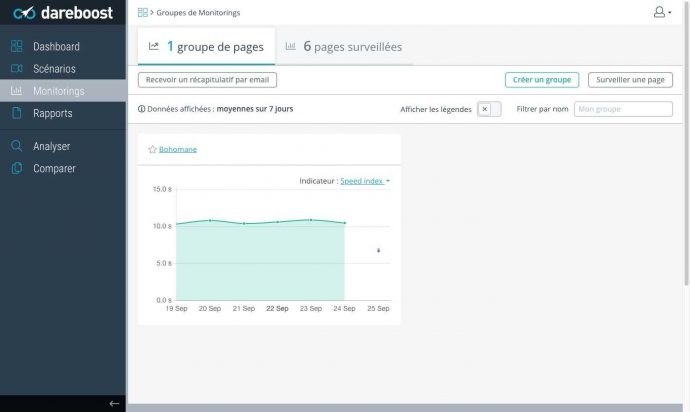Screen dimensions: 690x412
Task: Click moyennes sur 7 jours text
Action: pyautogui.click(x=255, y=109)
